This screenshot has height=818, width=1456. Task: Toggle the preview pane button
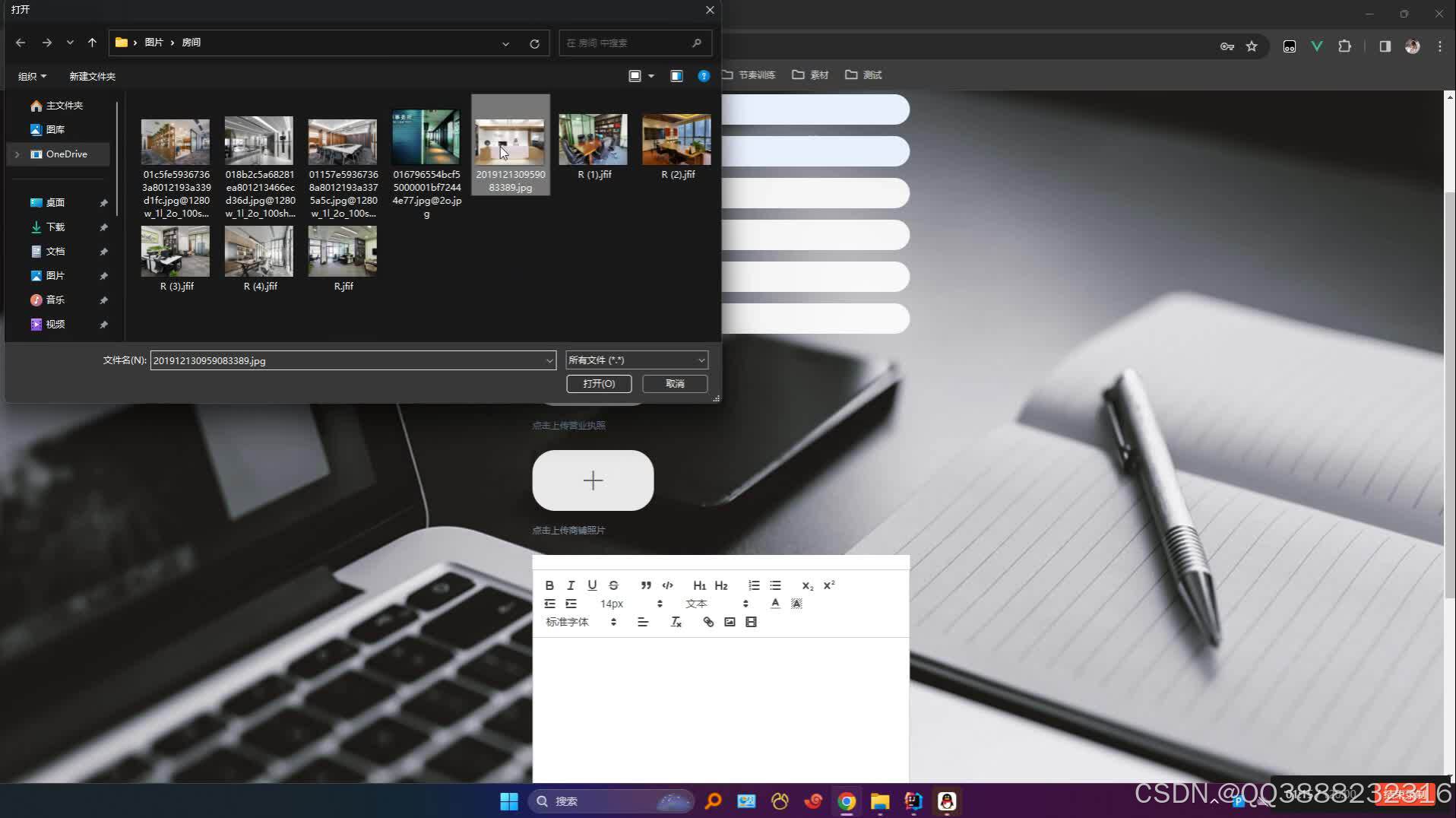(676, 76)
